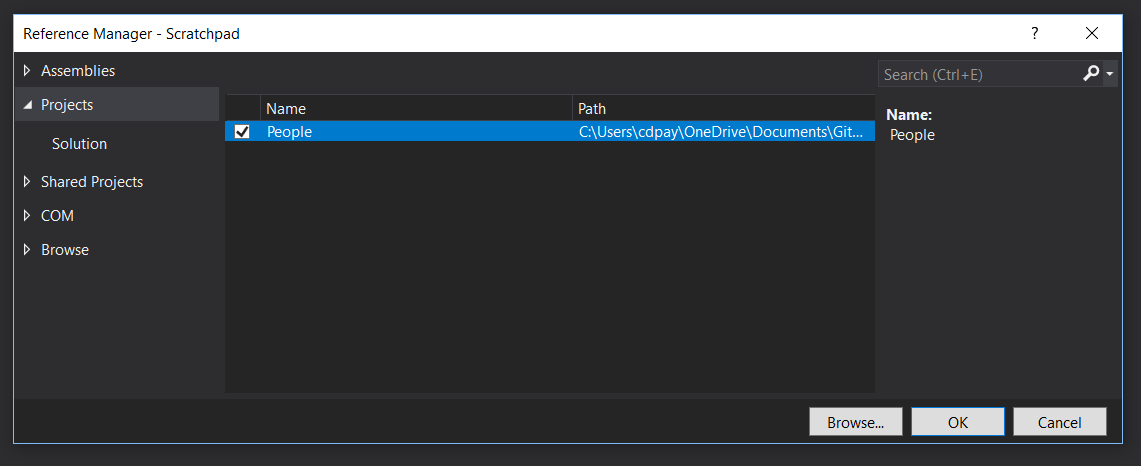Select the COM category
Image resolution: width=1141 pixels, height=466 pixels.
click(57, 216)
